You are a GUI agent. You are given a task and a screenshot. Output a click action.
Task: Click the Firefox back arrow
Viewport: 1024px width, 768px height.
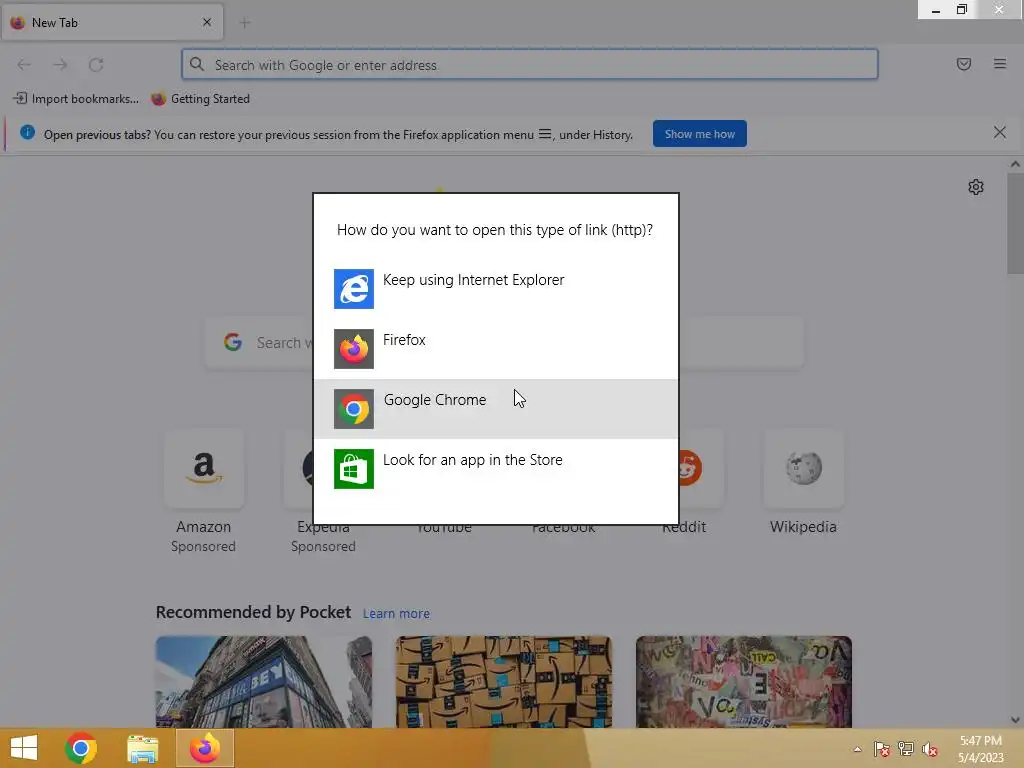click(24, 65)
